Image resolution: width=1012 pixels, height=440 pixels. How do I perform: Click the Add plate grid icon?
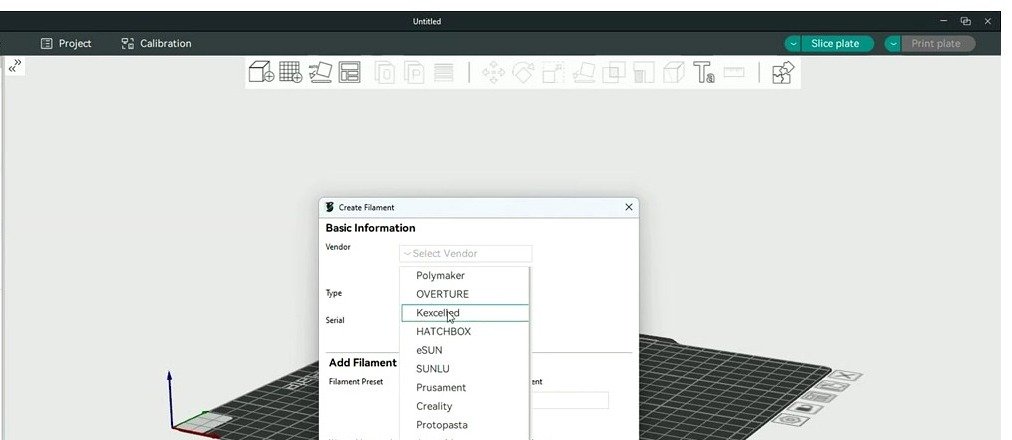pos(290,72)
